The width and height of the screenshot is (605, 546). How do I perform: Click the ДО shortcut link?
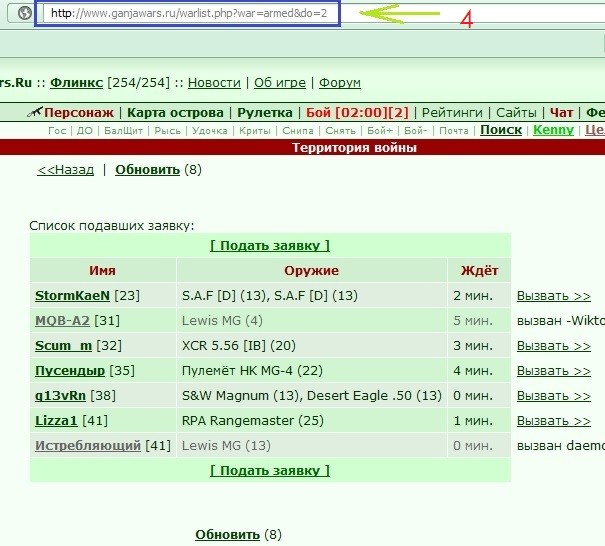coord(84,131)
